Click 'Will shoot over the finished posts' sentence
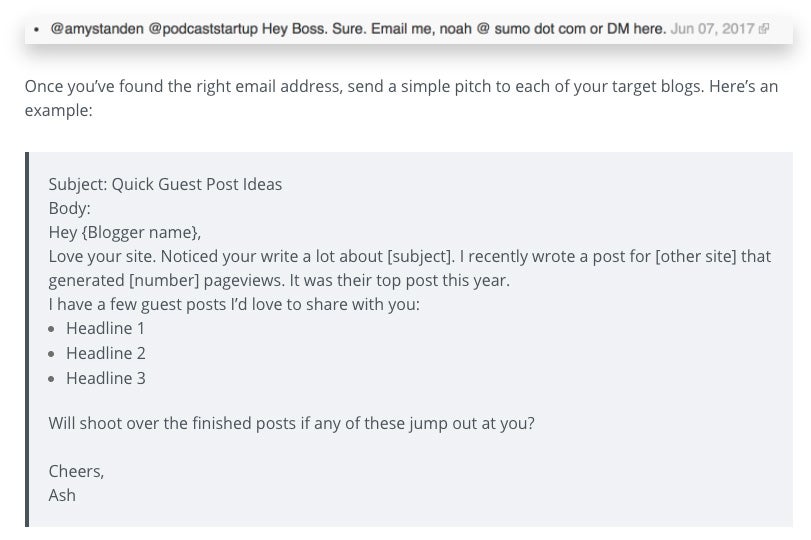811x540 pixels. (292, 423)
